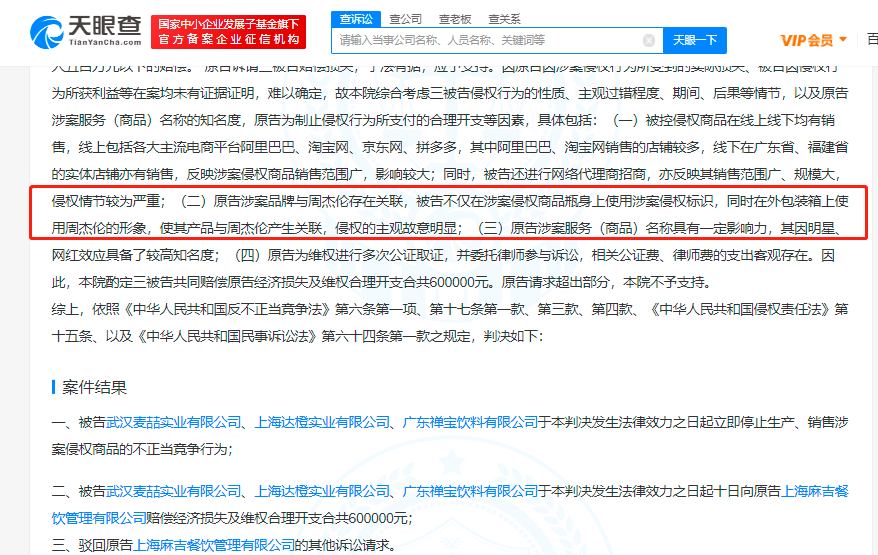This screenshot has height=555, width=878.
Task: Click the text 网红效应具备了较高知名度
Action: pyautogui.click(x=132, y=255)
